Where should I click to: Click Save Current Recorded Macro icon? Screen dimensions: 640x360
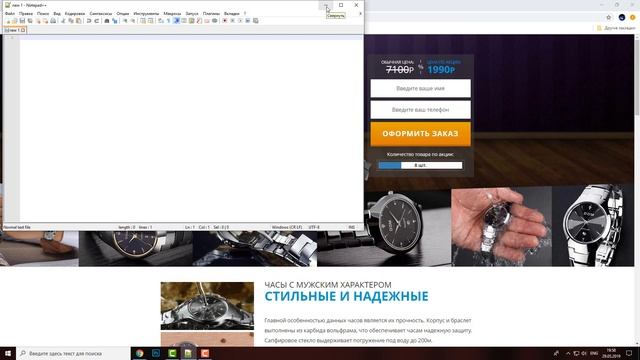(256, 21)
